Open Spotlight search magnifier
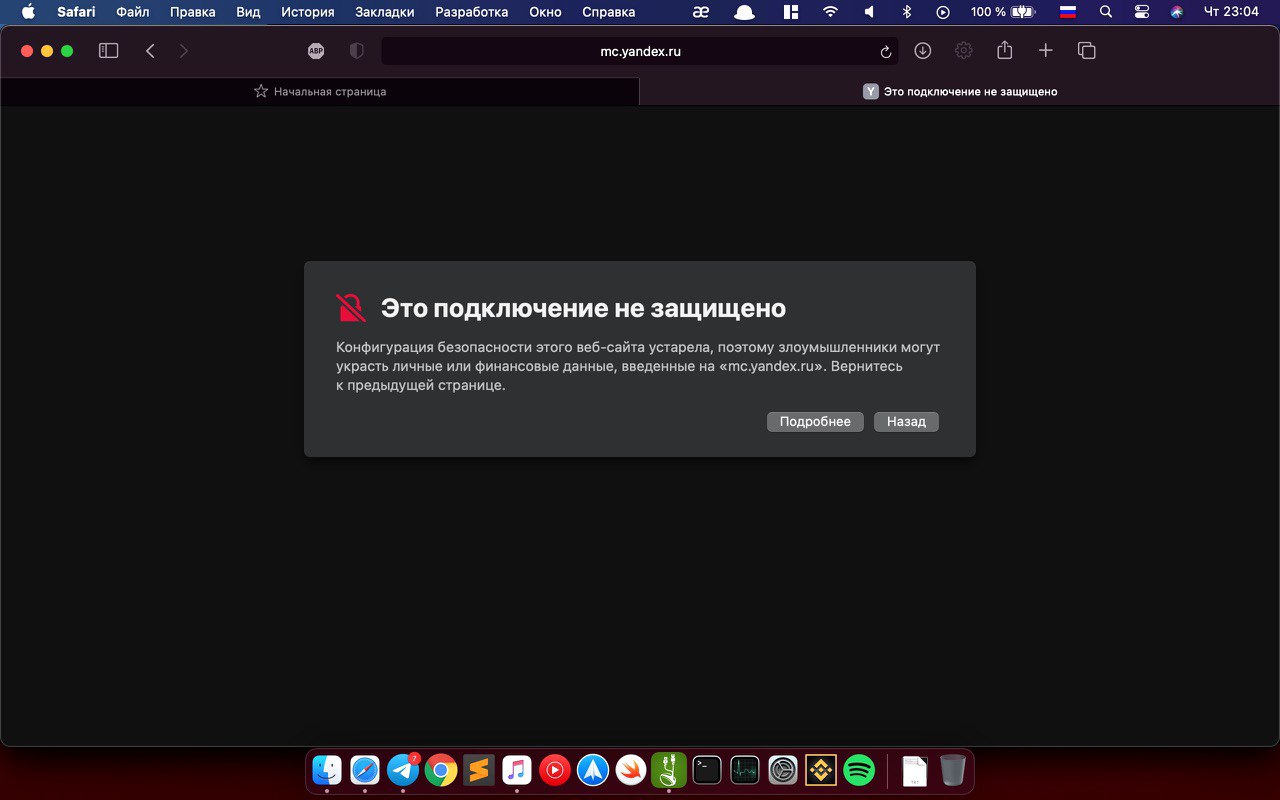The height and width of the screenshot is (800, 1280). coord(1105,12)
